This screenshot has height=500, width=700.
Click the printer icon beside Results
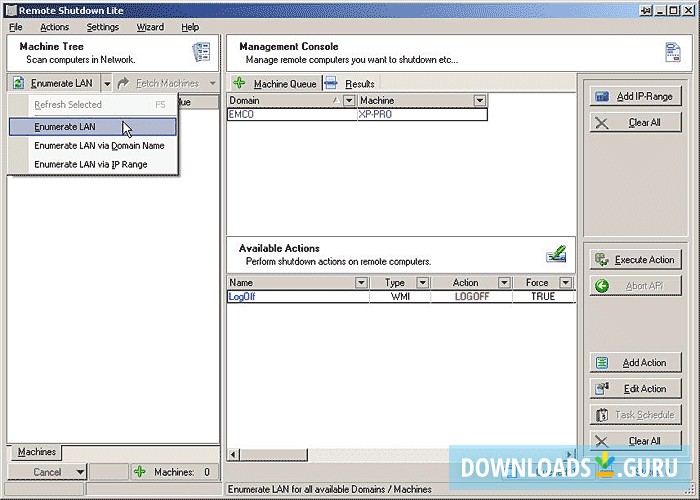click(331, 83)
